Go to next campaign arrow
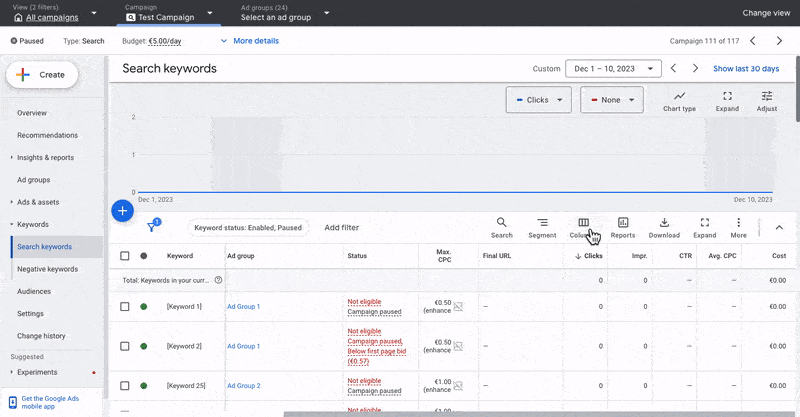Image resolution: width=800 pixels, height=417 pixels. (779, 41)
